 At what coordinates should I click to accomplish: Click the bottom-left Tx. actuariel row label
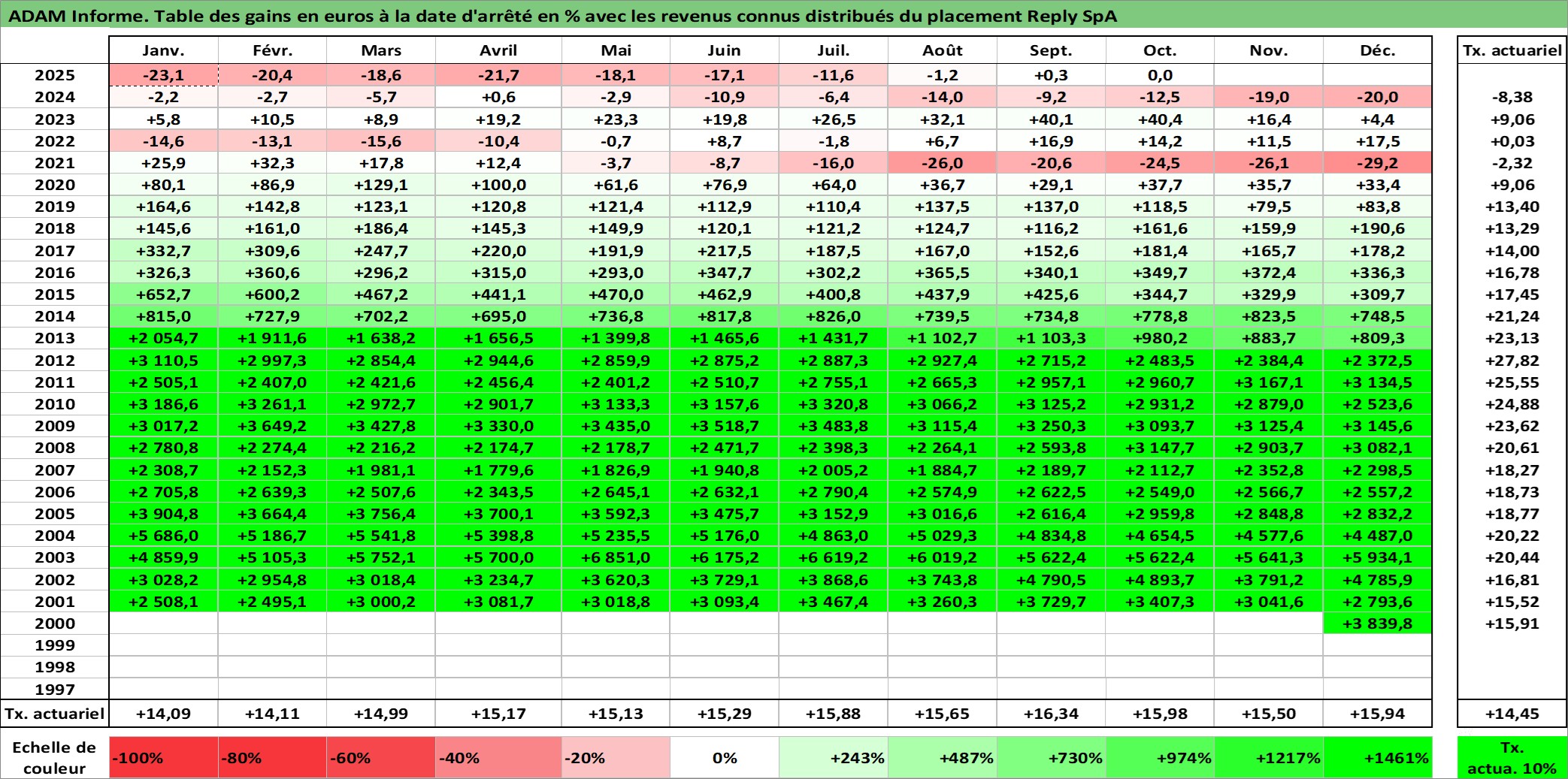point(55,714)
